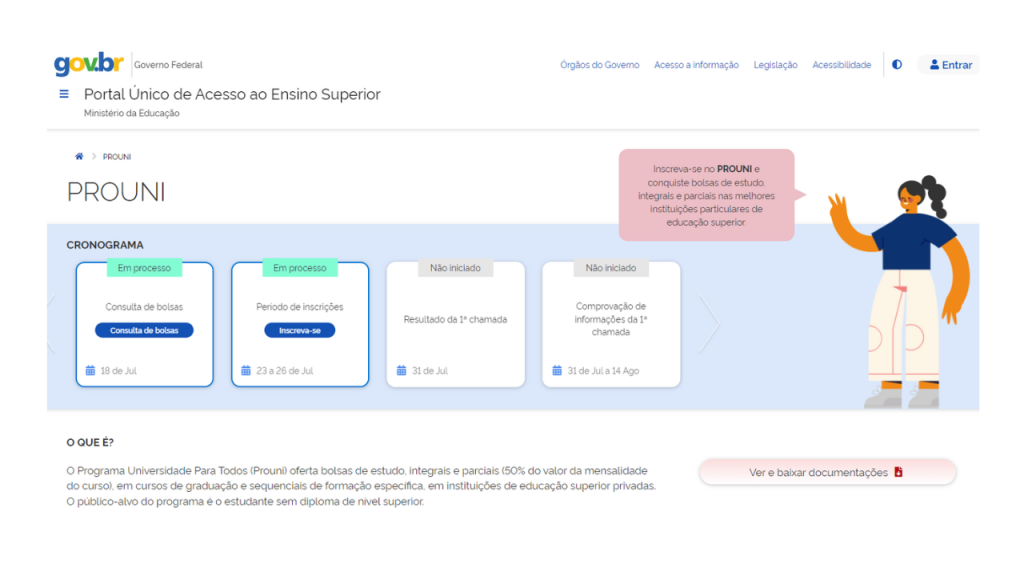Screen dimensions: 1024x576
Task: Click the O QUE É? heading
Action: (89, 442)
